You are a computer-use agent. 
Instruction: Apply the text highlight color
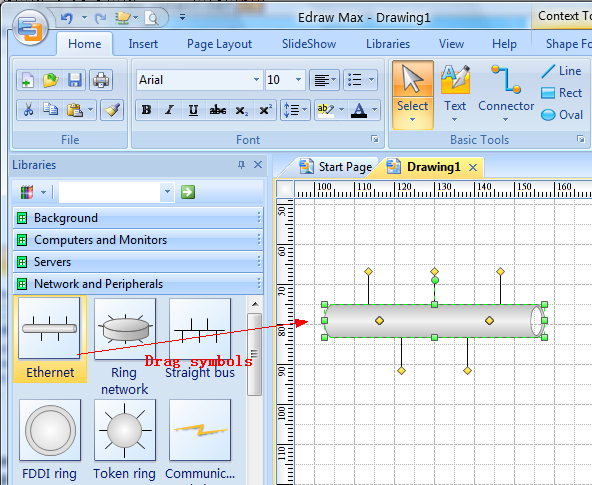pyautogui.click(x=325, y=110)
